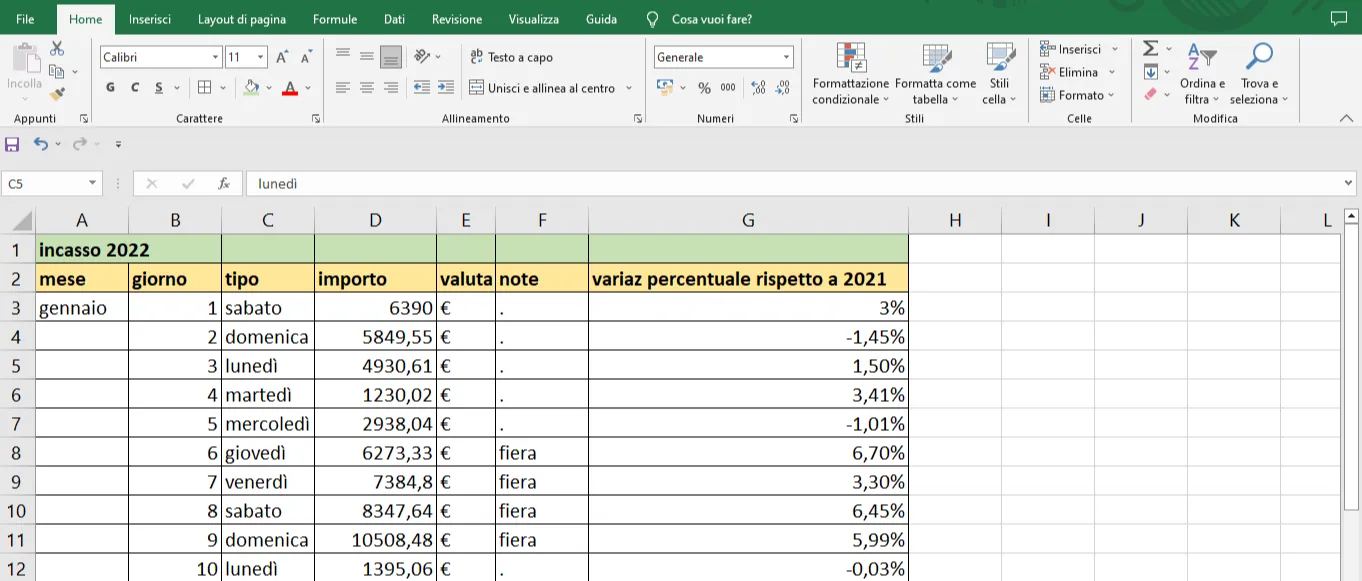This screenshot has width=1362, height=581.
Task: Toggle Testo a capo text wrapping
Action: [511, 57]
